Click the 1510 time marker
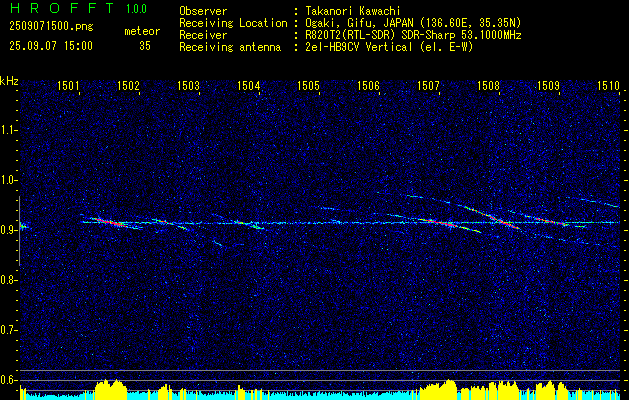The width and height of the screenshot is (629, 400). (608, 85)
